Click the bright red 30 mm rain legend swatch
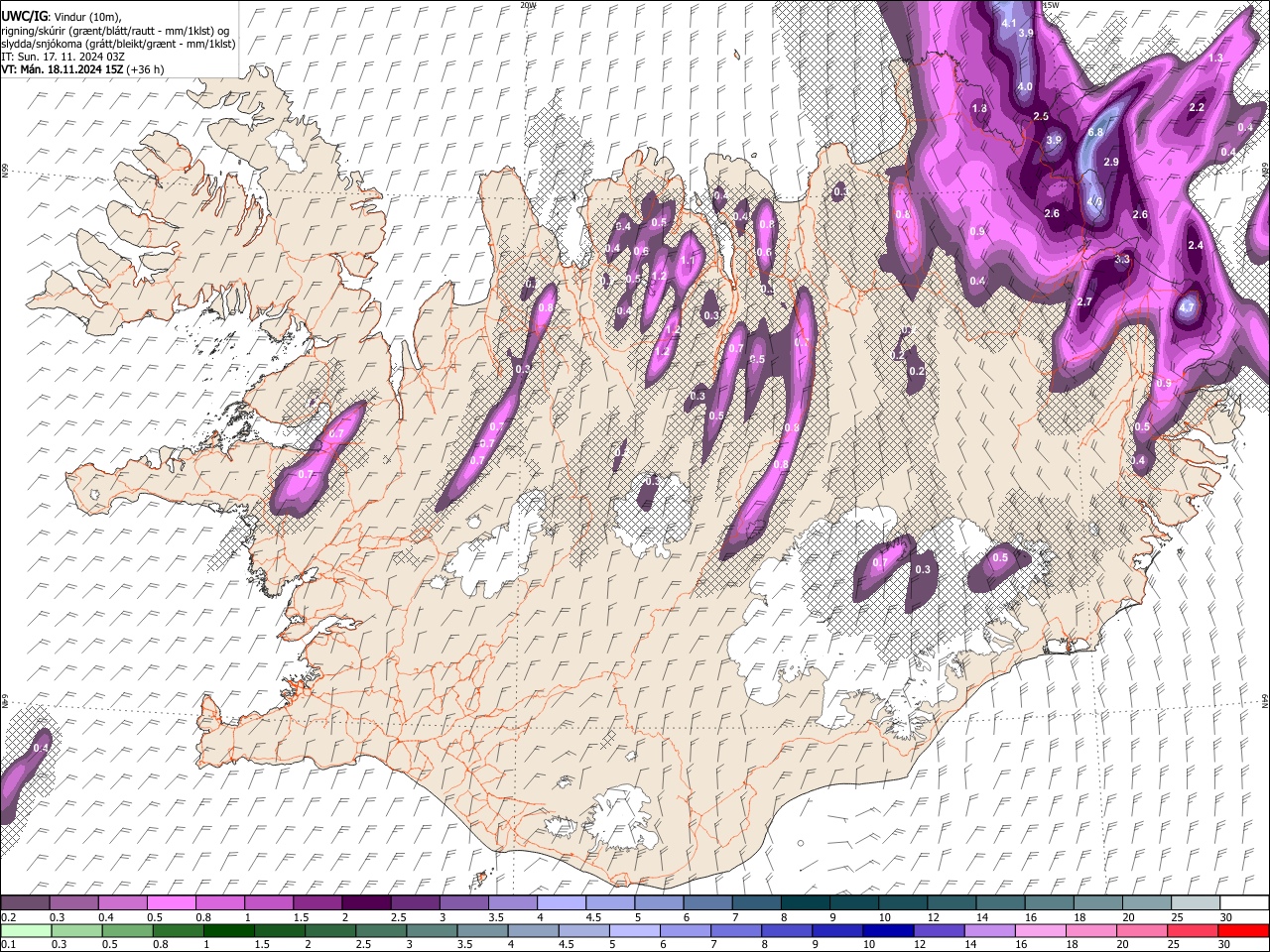This screenshot has width=1270, height=952. click(1243, 930)
